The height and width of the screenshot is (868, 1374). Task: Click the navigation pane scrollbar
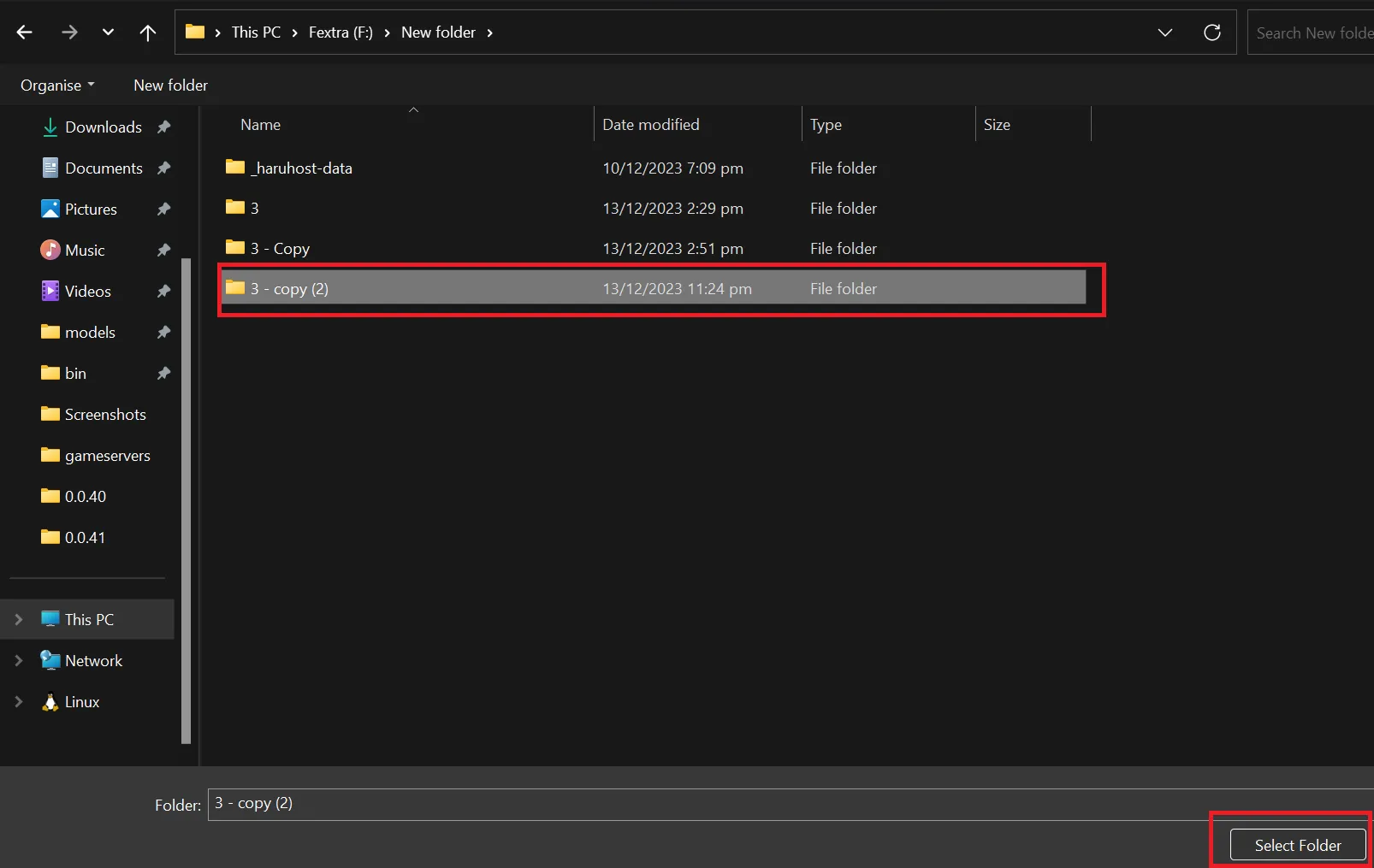[186, 500]
